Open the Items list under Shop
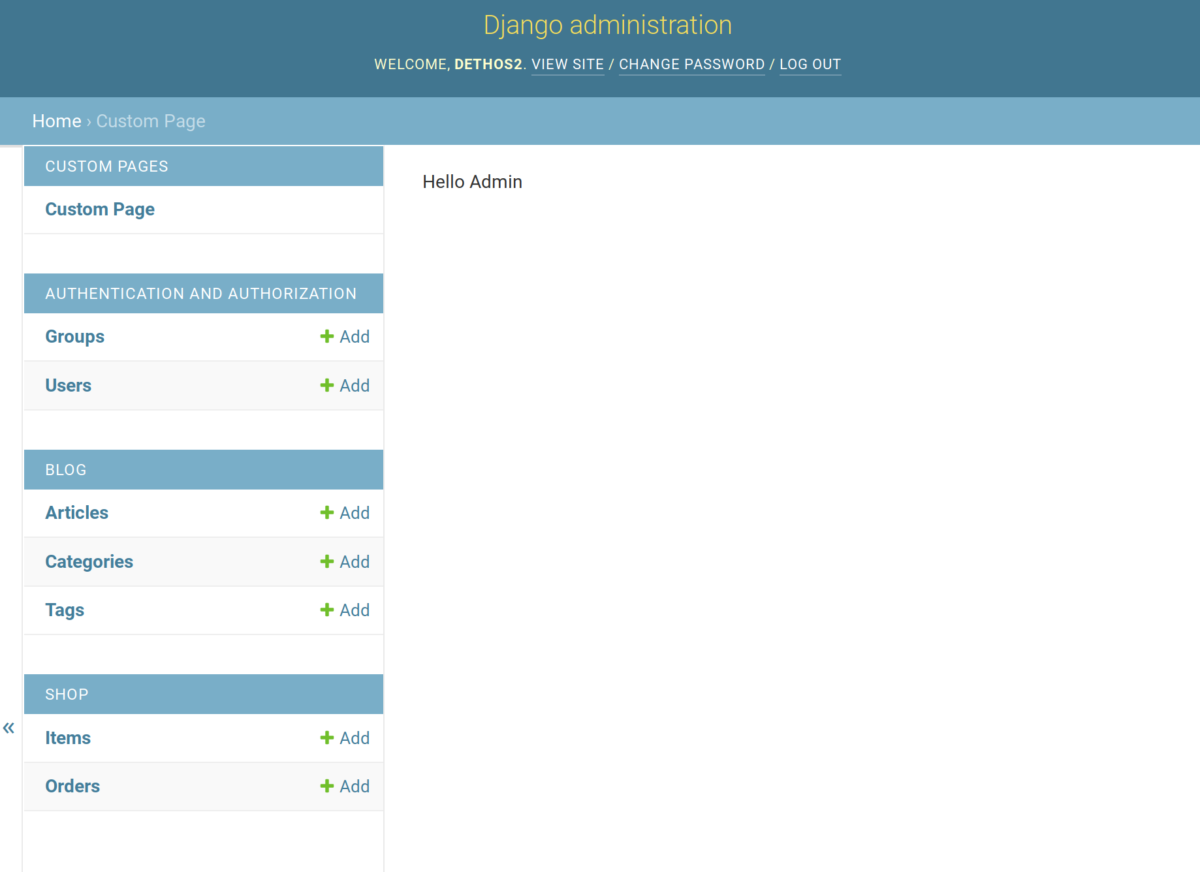The width and height of the screenshot is (1200, 872). (x=68, y=737)
